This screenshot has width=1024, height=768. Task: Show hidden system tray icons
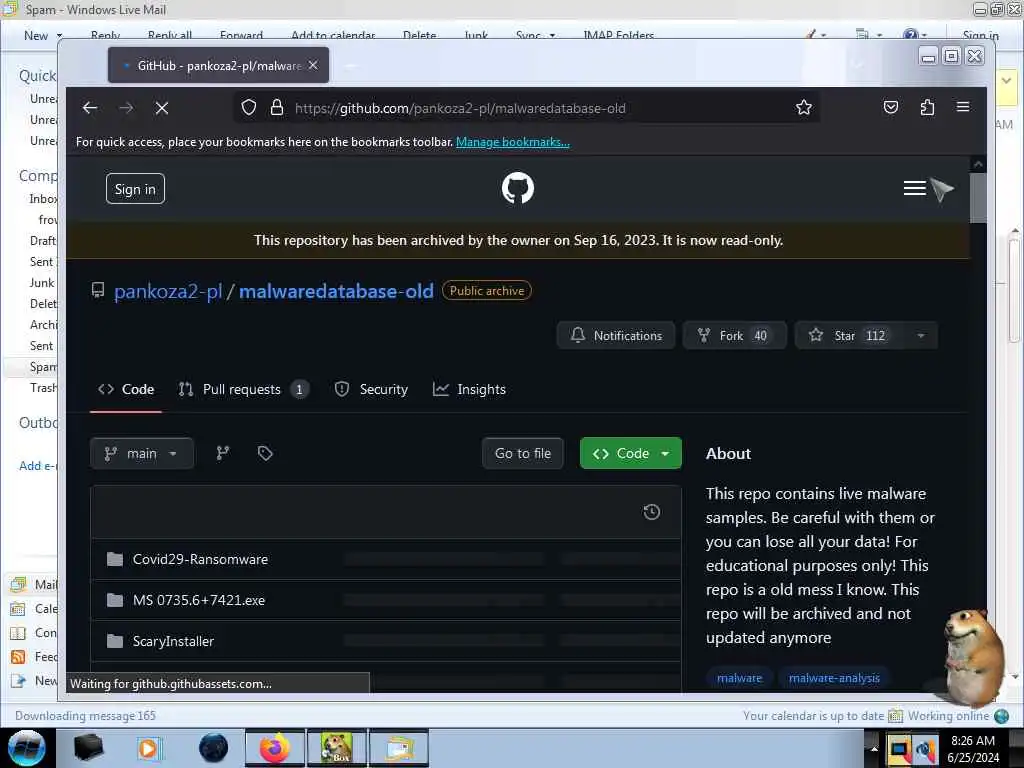tap(874, 748)
